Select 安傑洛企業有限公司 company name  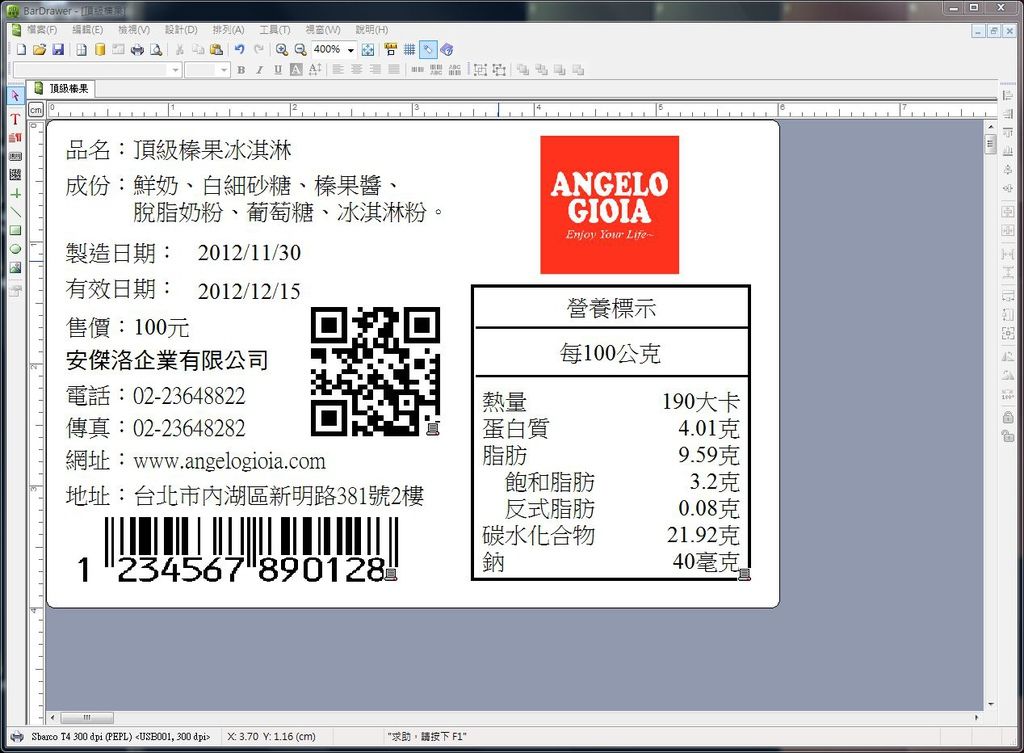167,360
